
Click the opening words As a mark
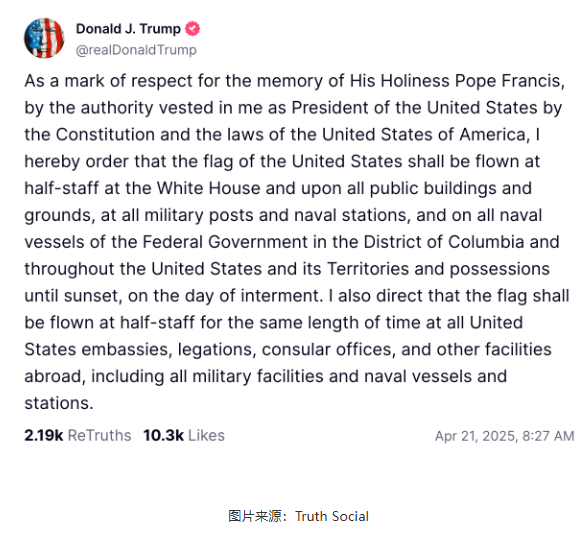coord(64,81)
